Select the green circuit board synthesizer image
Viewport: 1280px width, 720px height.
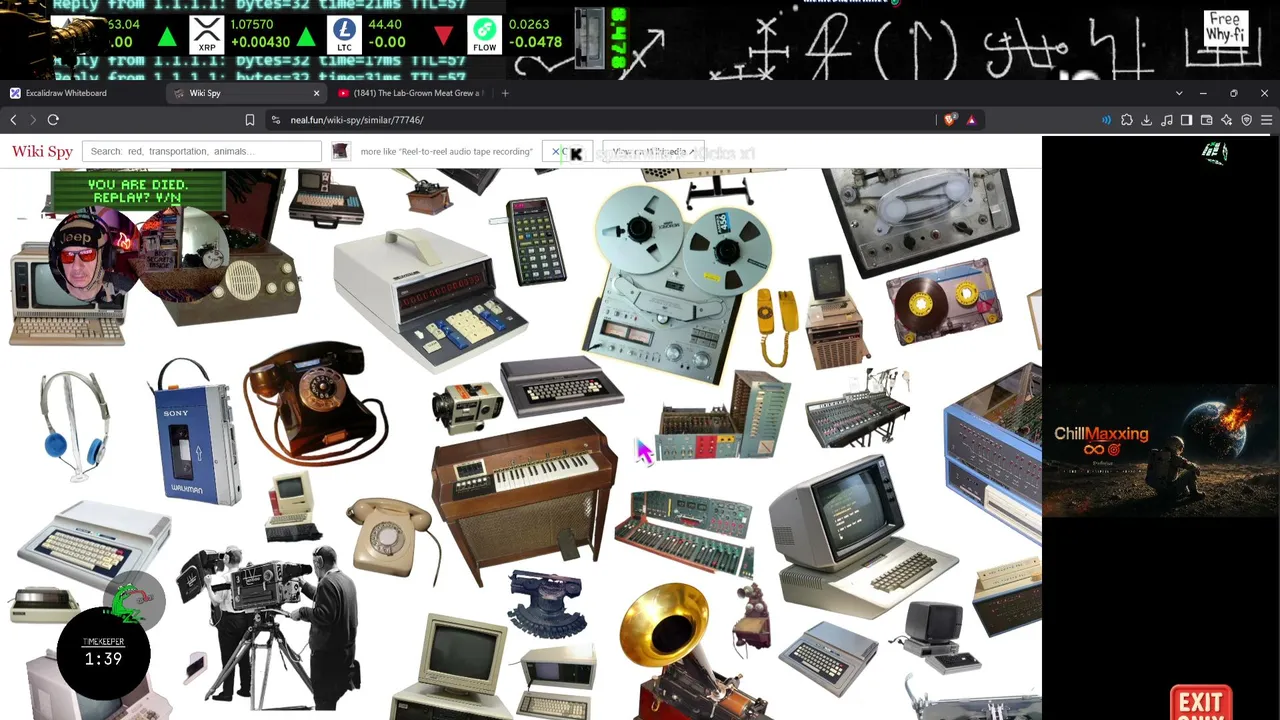point(685,532)
